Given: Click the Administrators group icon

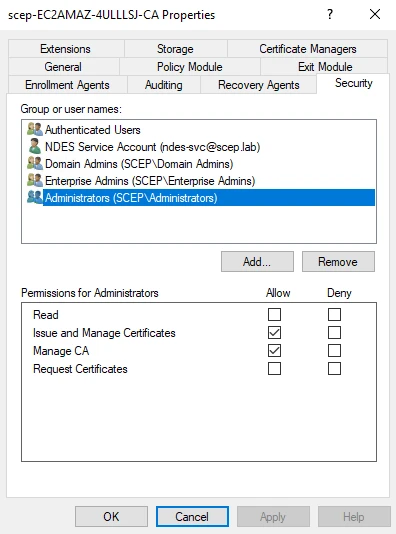Looking at the screenshot, I should point(35,198).
